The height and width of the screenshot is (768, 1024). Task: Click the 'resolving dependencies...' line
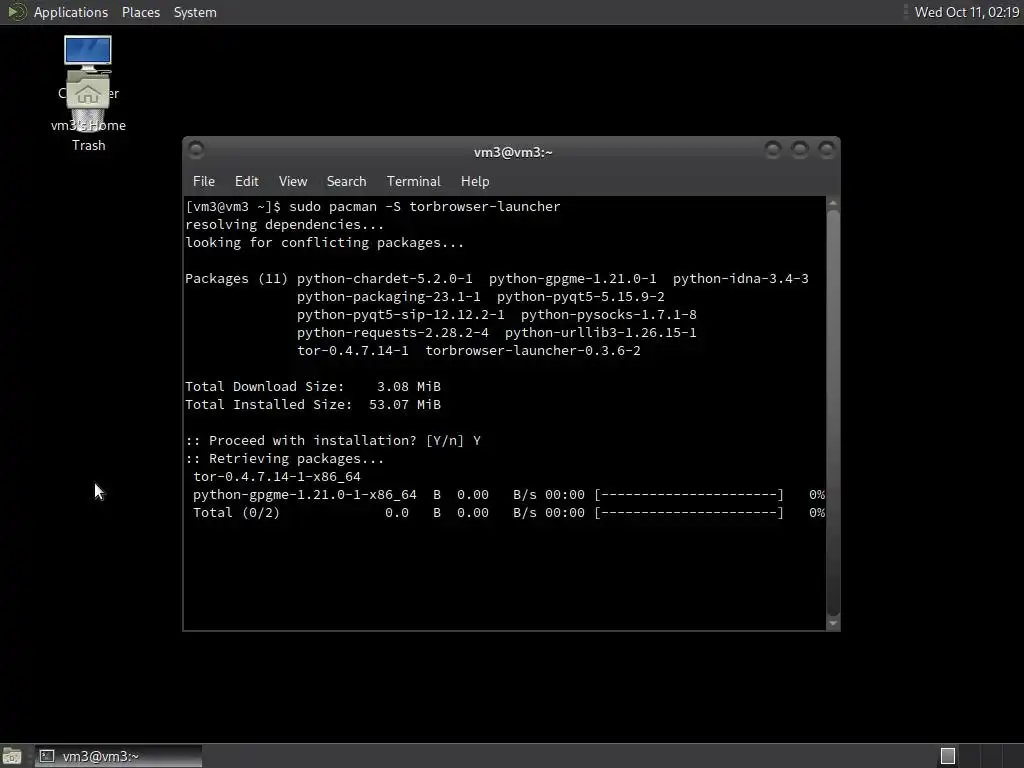point(284,225)
